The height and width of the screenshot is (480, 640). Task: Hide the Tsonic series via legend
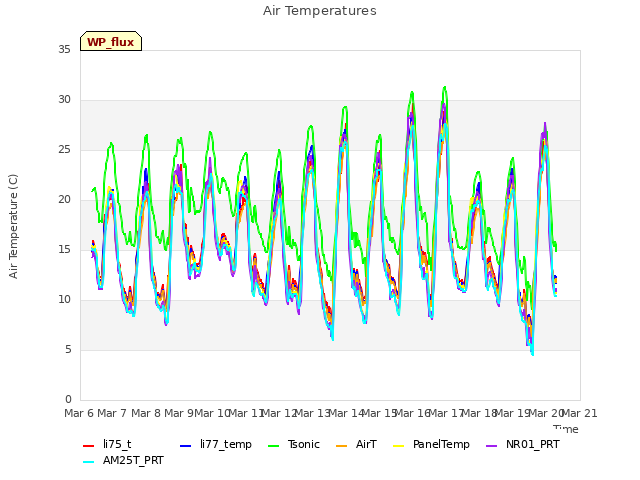click(x=293, y=444)
